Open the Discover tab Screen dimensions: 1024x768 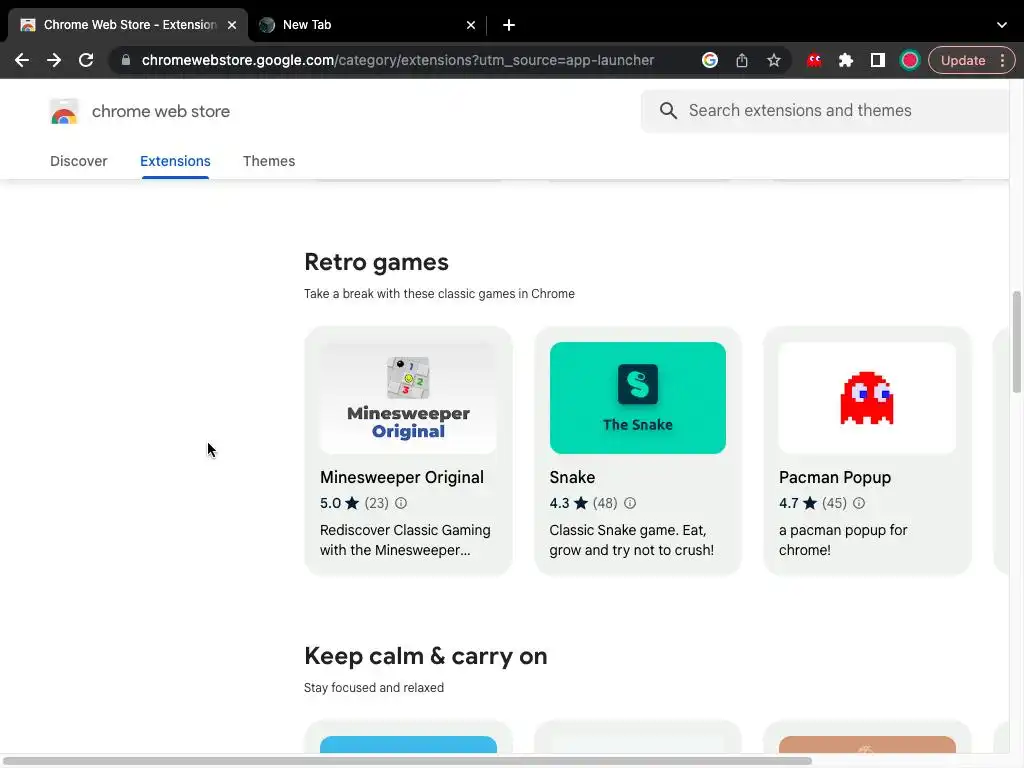tap(78, 161)
